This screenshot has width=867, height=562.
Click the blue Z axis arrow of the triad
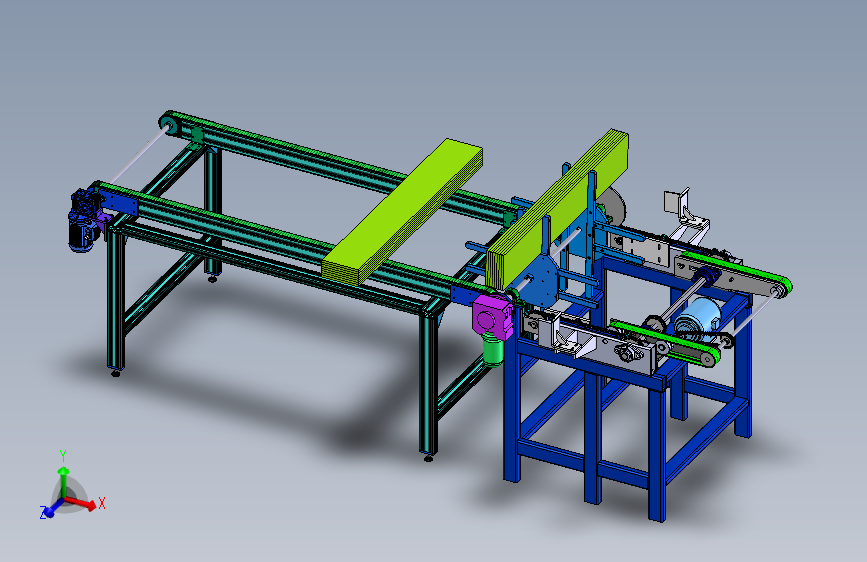click(54, 508)
